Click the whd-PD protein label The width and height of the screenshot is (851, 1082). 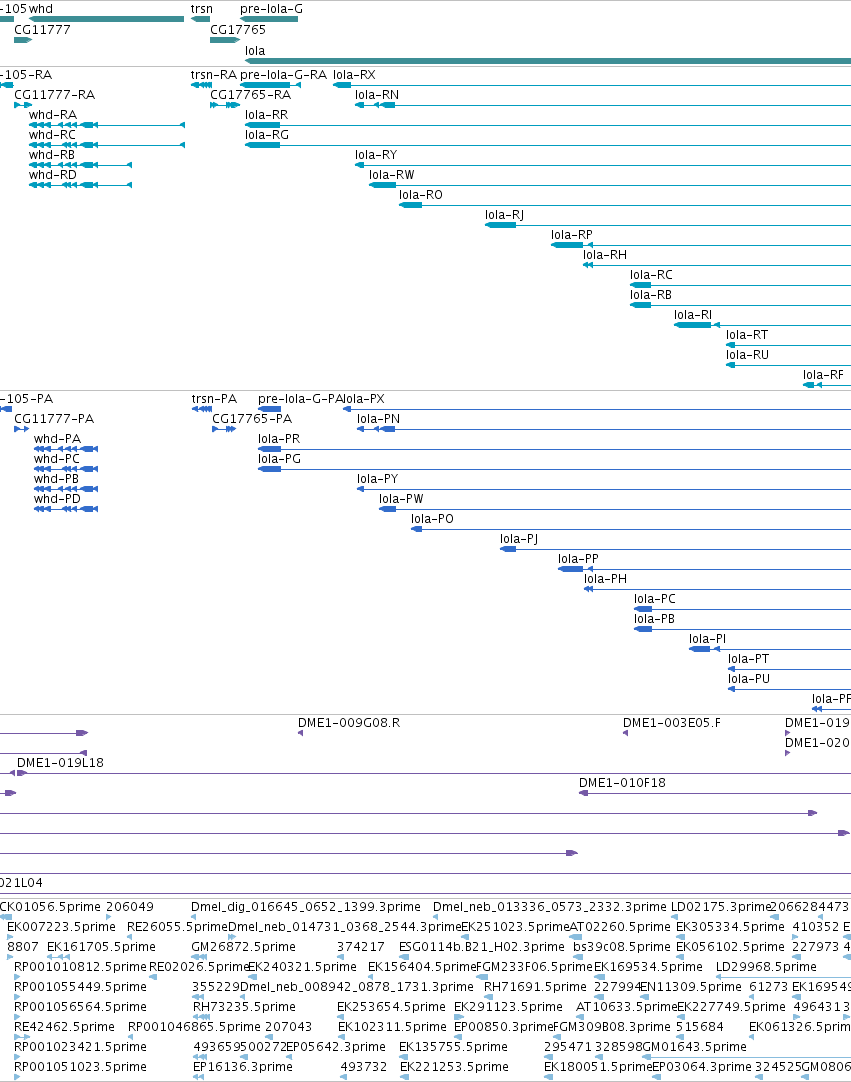pos(57,499)
